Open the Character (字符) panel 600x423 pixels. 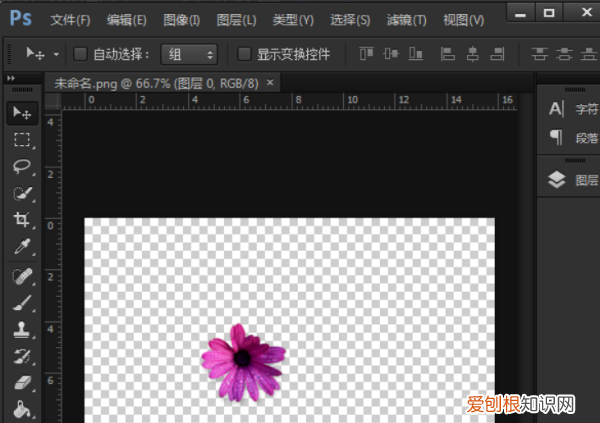[572, 109]
